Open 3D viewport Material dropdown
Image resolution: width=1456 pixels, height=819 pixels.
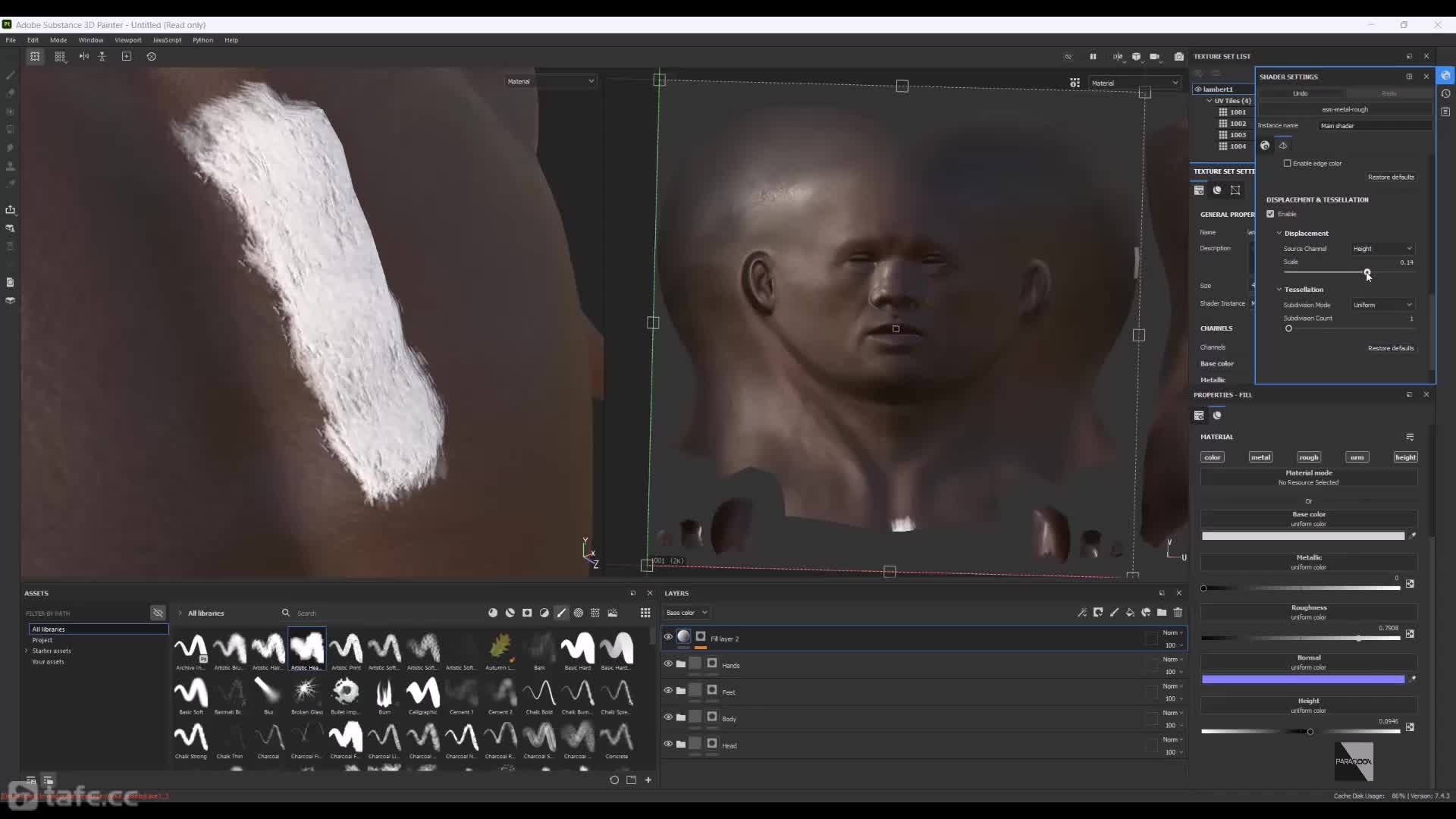click(551, 81)
